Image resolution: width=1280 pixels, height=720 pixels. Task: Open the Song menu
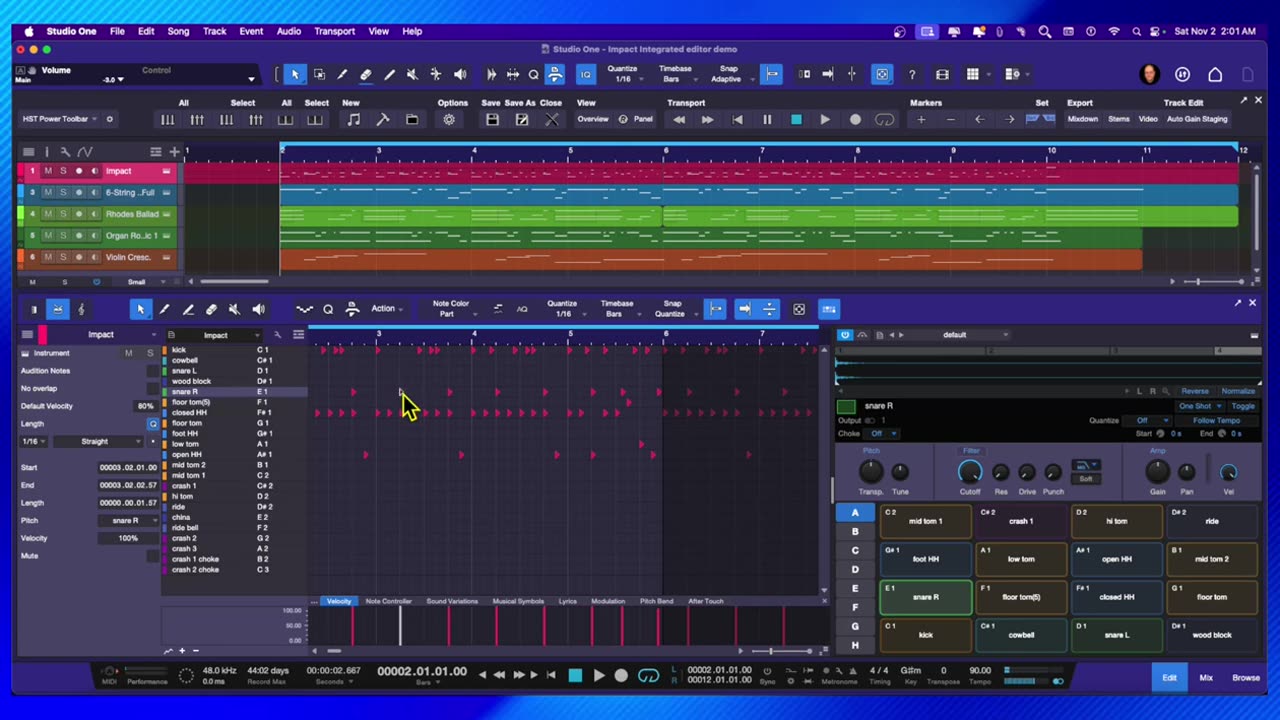pyautogui.click(x=178, y=31)
